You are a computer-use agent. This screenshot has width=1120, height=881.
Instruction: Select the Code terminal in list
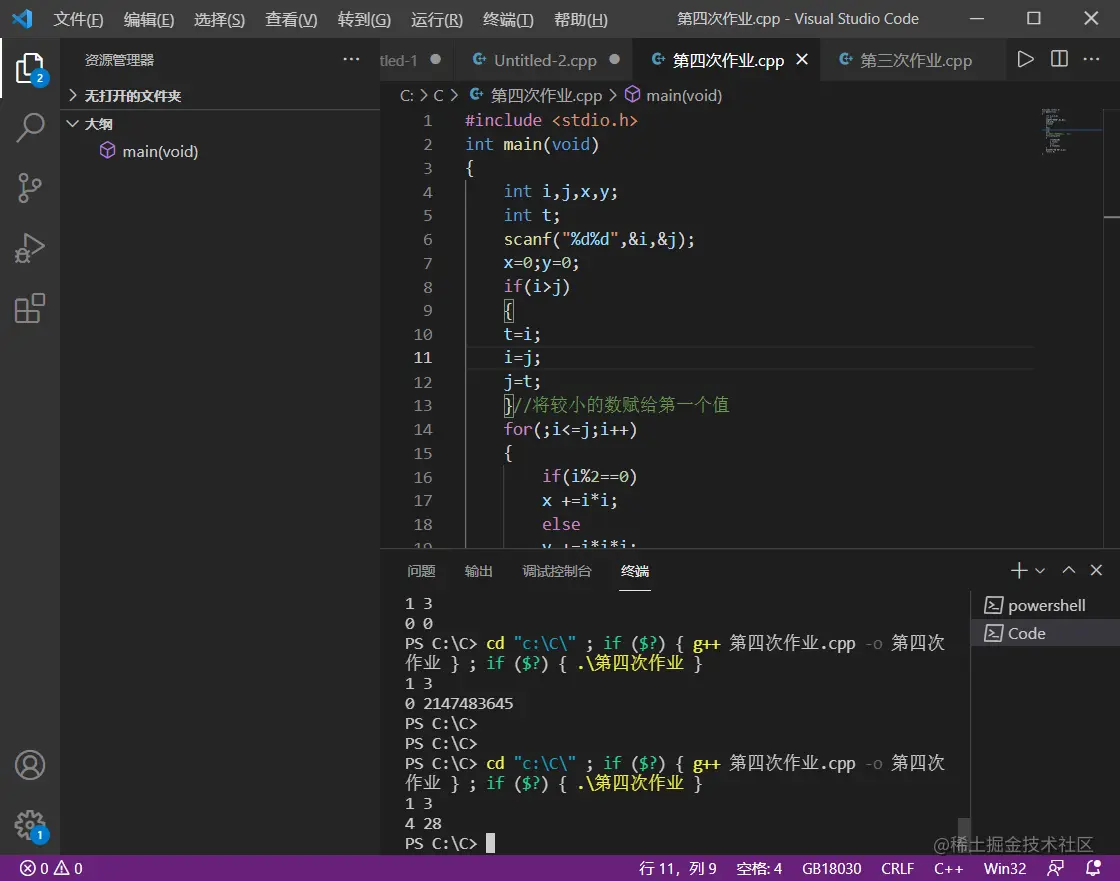[1026, 633]
